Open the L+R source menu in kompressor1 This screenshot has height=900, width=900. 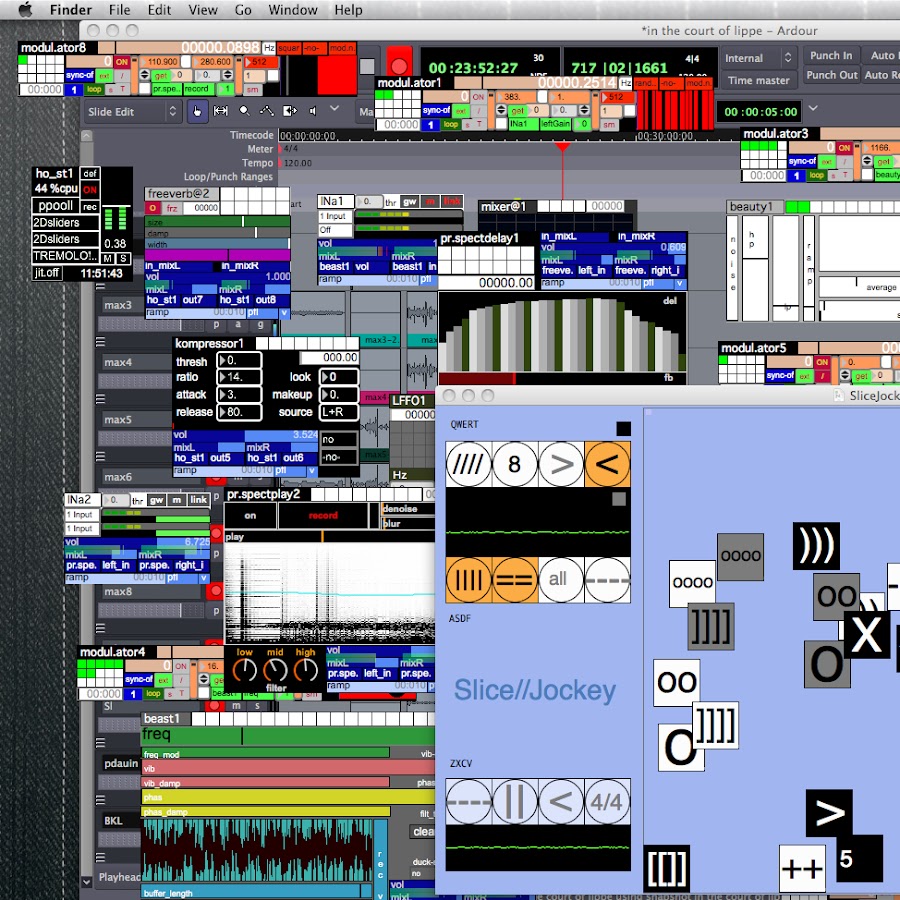338,412
